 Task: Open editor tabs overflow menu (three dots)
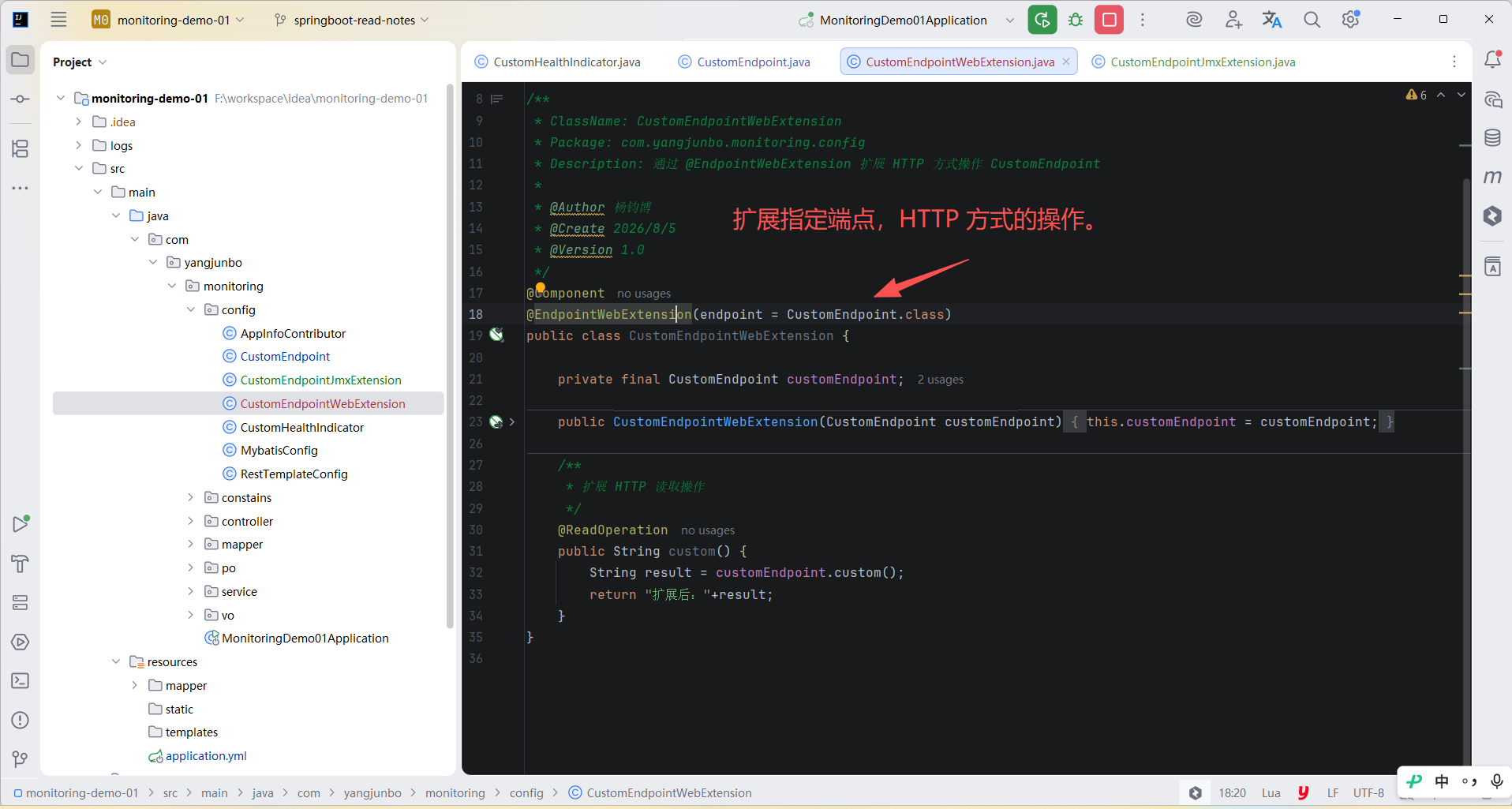(x=1454, y=62)
